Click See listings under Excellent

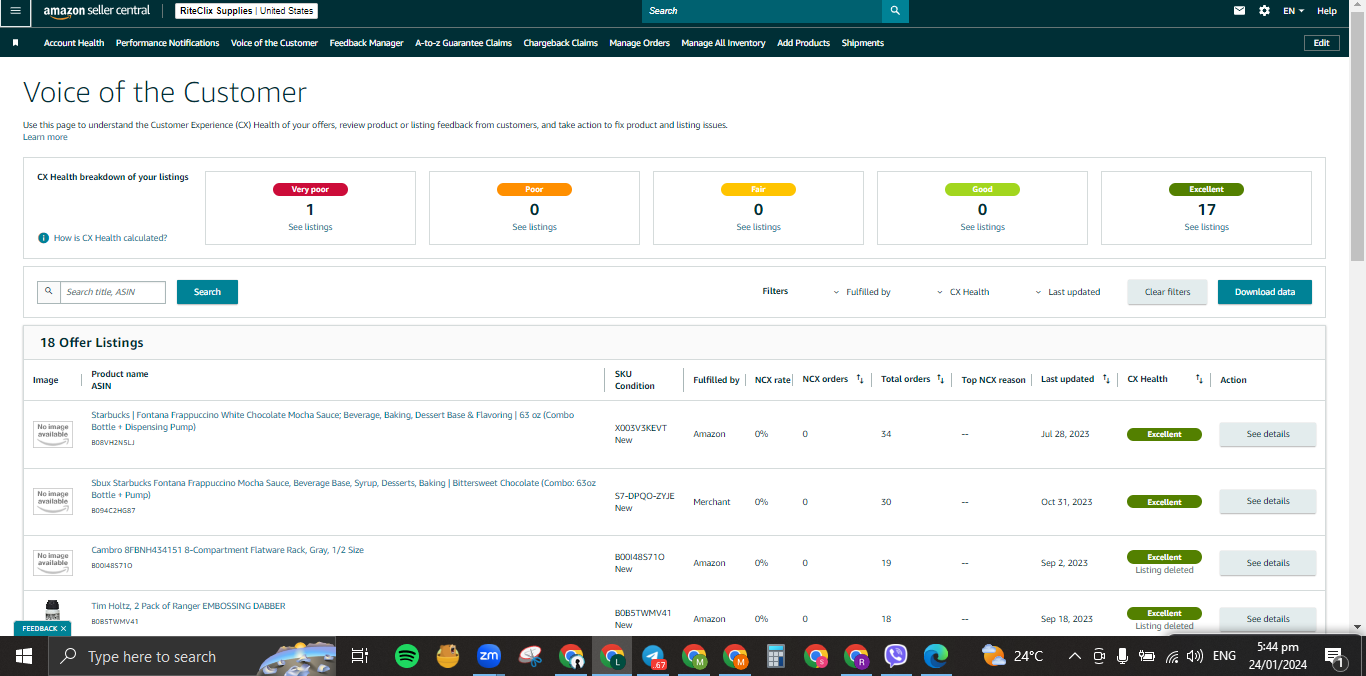[x=1206, y=227]
